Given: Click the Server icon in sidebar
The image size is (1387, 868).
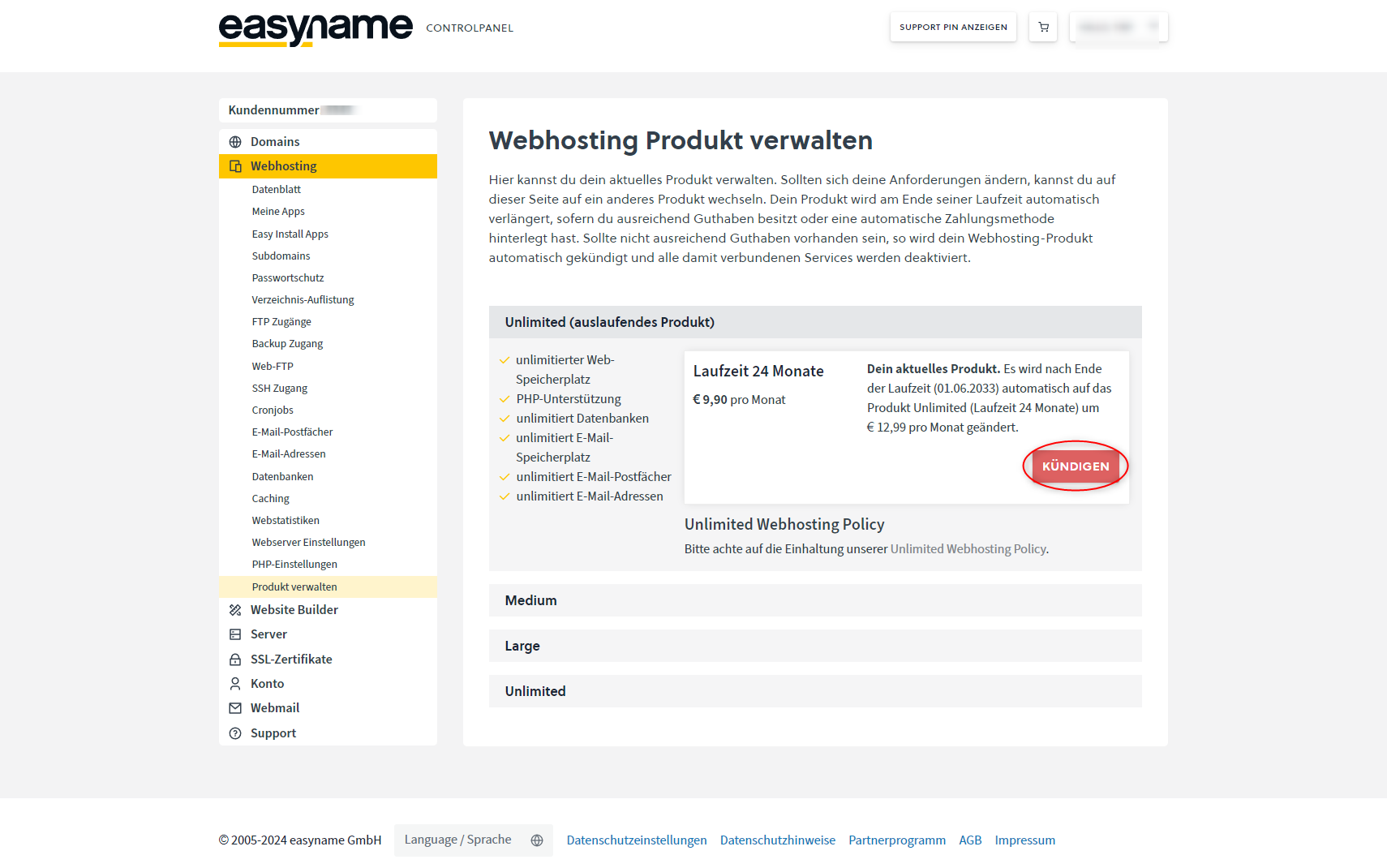Looking at the screenshot, I should 235,634.
